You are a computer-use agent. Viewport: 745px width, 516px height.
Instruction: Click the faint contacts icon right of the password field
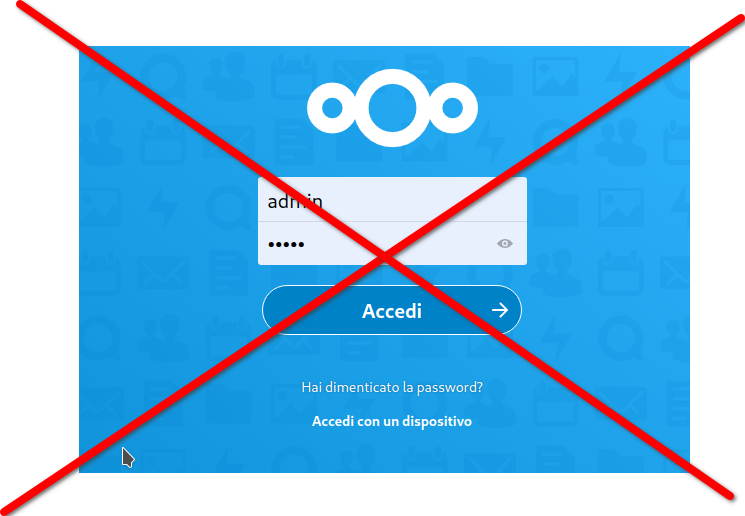(555, 272)
